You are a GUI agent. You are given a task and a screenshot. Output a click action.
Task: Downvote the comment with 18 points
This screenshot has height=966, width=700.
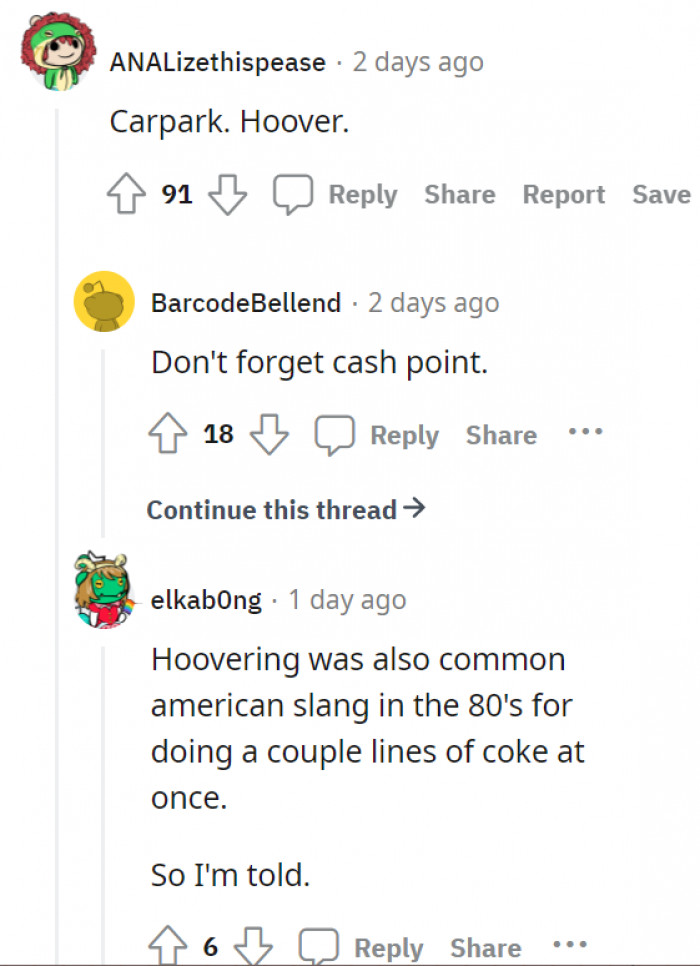(x=268, y=435)
